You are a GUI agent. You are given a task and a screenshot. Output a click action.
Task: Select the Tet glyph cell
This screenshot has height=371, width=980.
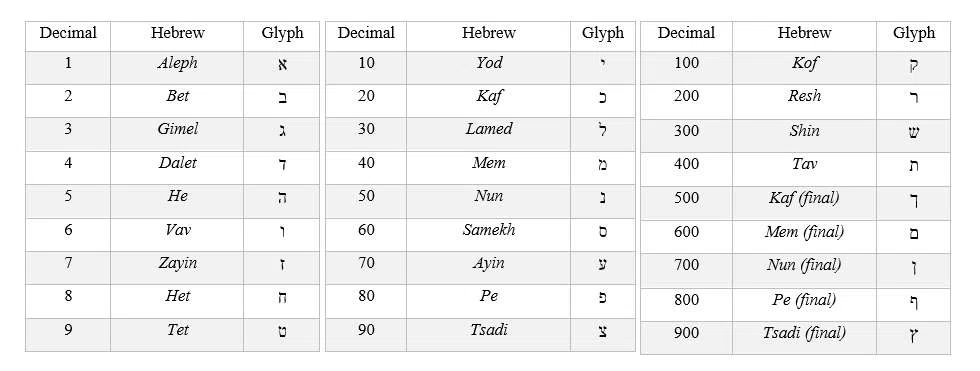[281, 335]
